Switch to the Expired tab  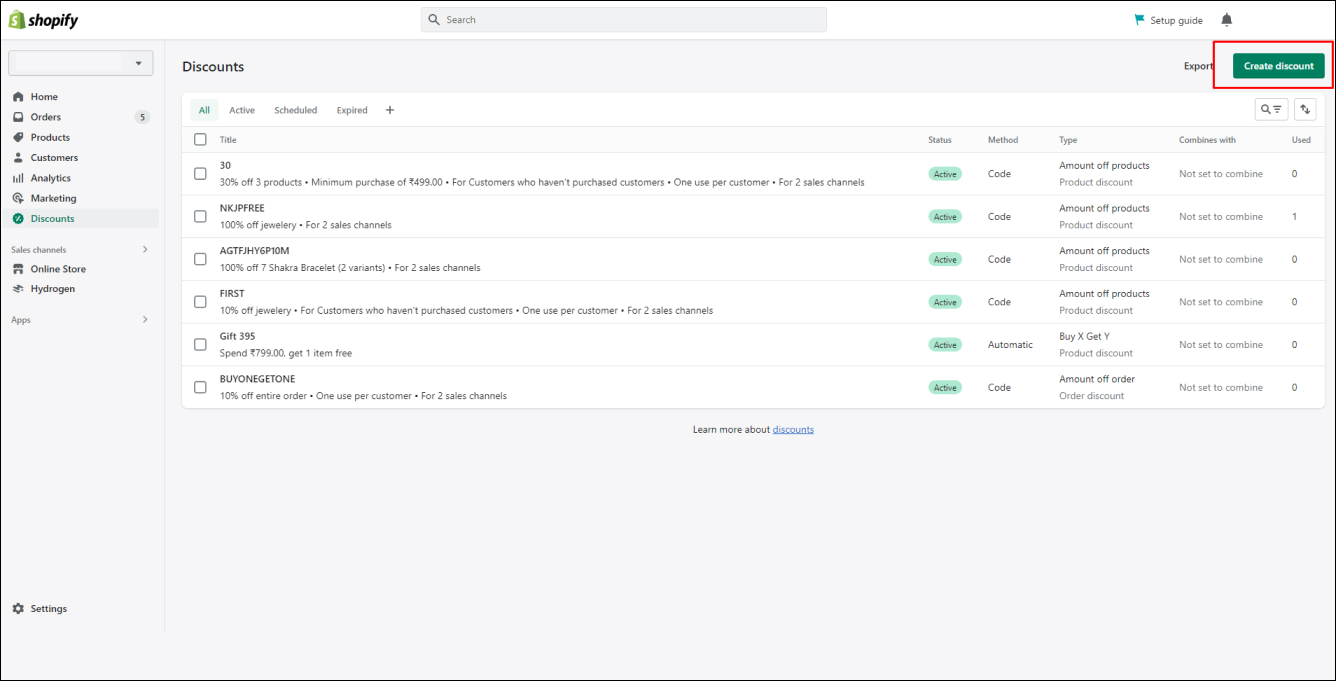(x=352, y=110)
